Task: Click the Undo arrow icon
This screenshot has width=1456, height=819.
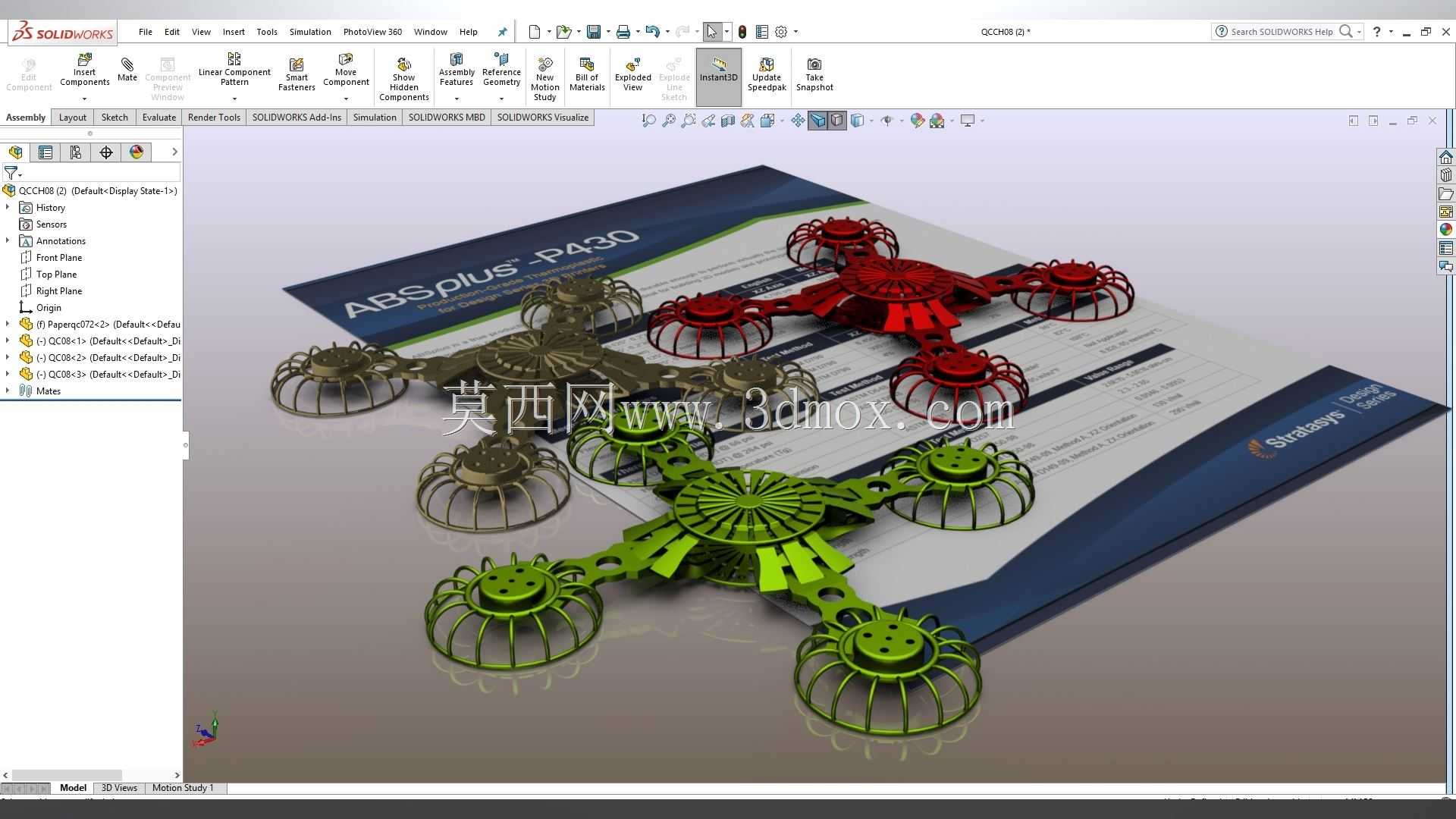Action: 652,32
